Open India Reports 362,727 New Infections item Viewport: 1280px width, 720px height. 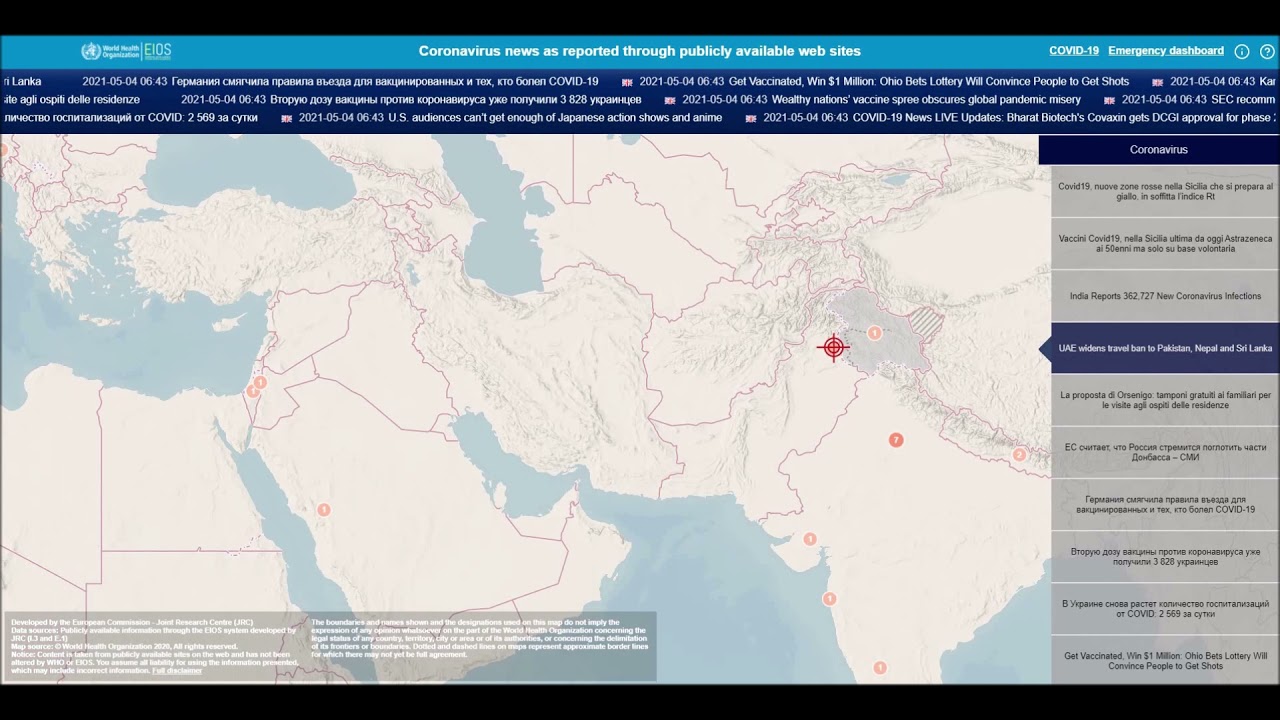click(x=1165, y=296)
